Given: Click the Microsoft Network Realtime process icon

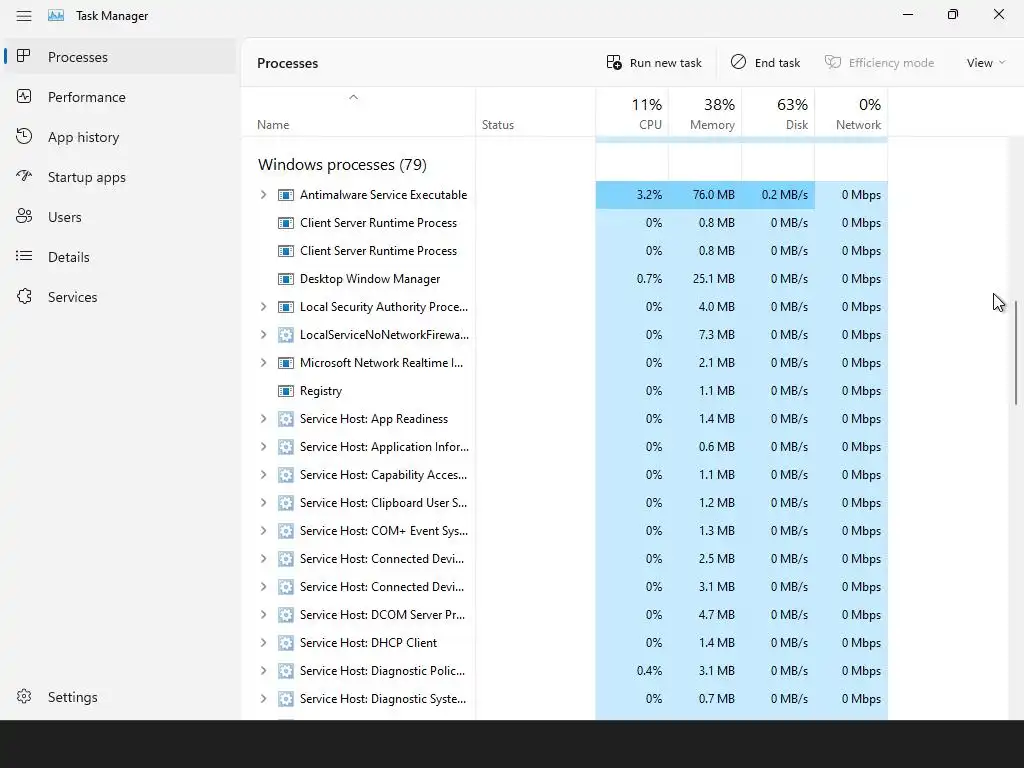Looking at the screenshot, I should click(285, 362).
